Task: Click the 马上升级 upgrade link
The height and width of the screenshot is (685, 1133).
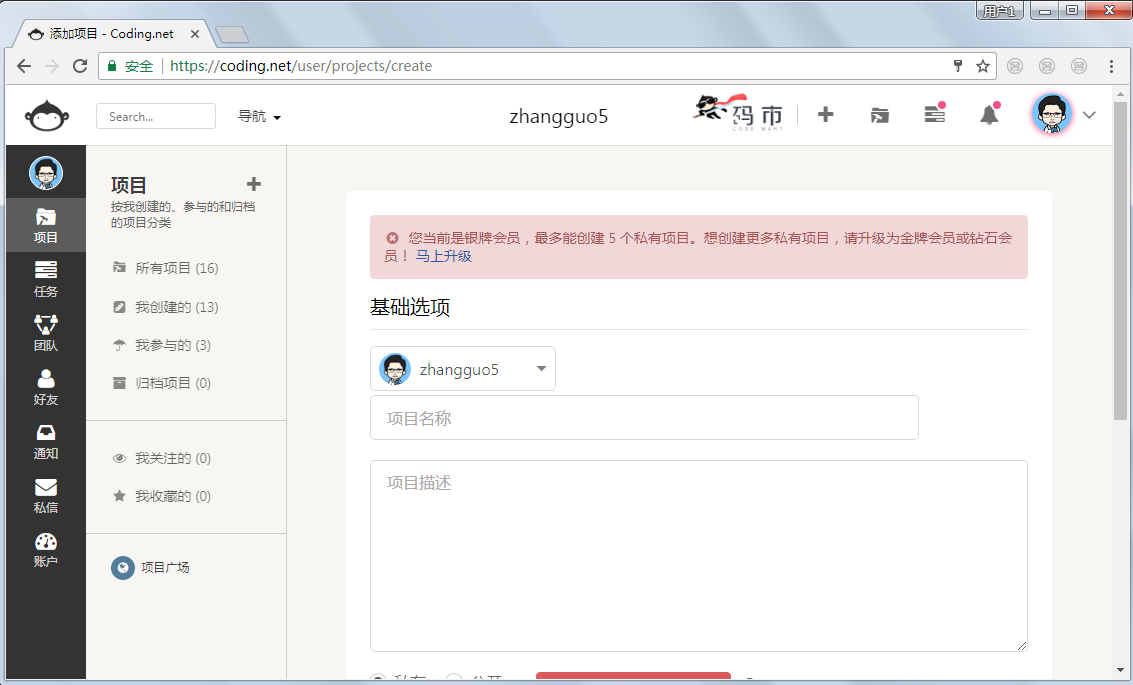Action: pos(443,256)
